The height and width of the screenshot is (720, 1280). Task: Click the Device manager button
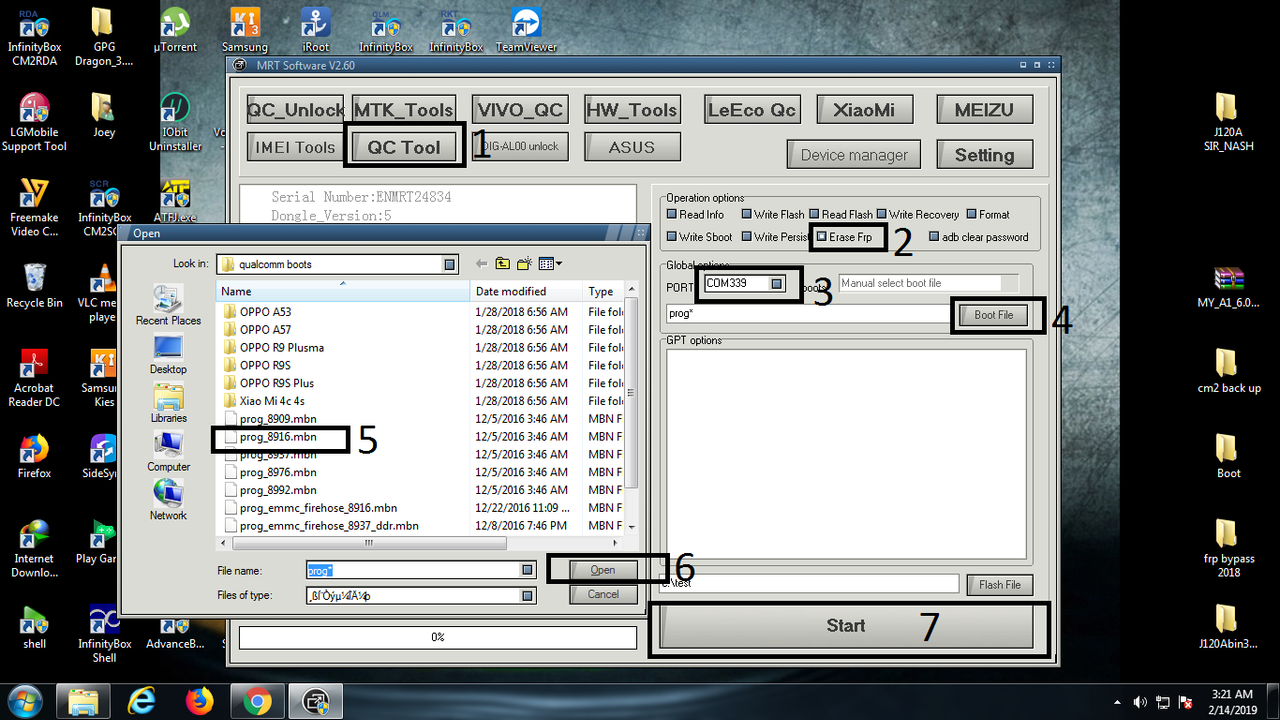(854, 155)
